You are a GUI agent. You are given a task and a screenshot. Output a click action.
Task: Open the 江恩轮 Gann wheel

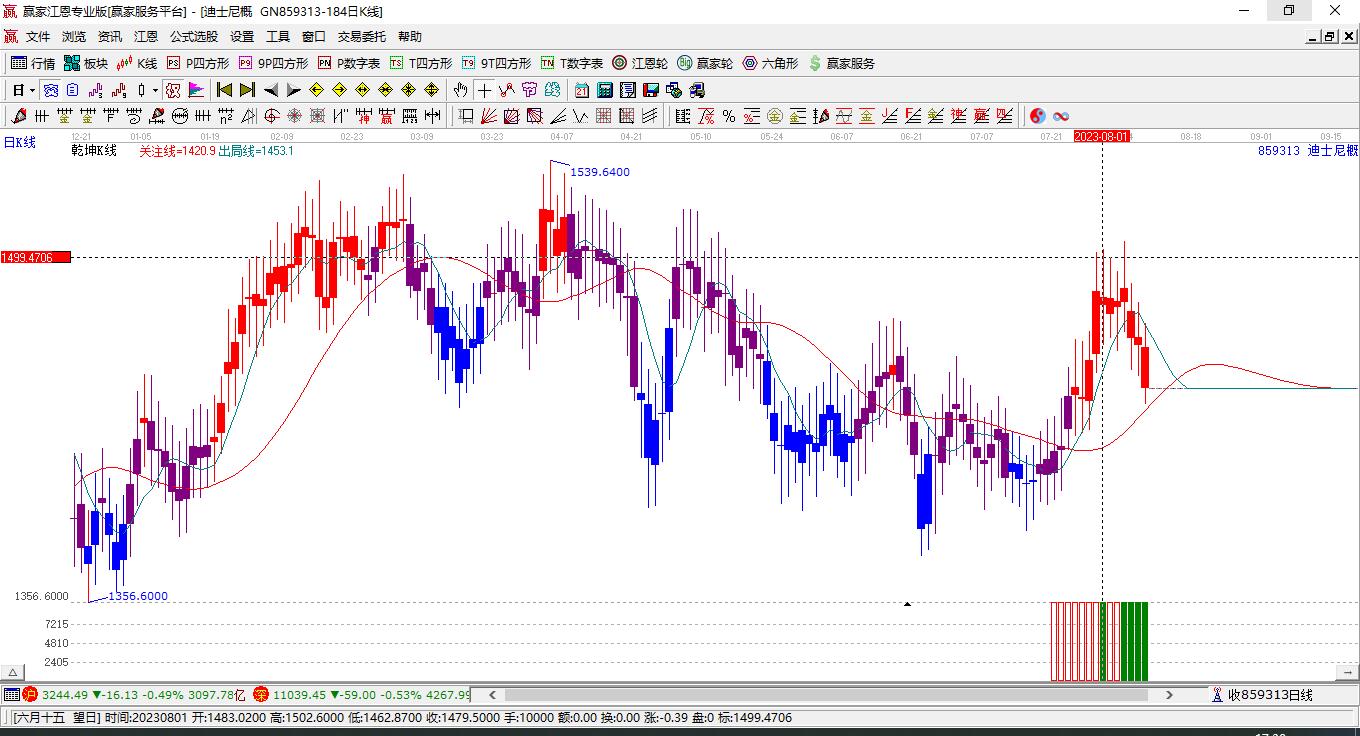[640, 63]
